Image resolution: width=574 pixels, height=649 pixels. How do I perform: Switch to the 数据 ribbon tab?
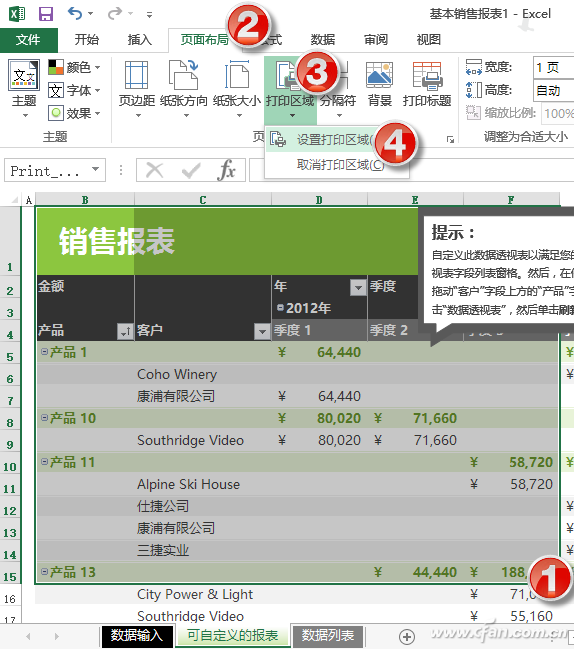coord(323,40)
